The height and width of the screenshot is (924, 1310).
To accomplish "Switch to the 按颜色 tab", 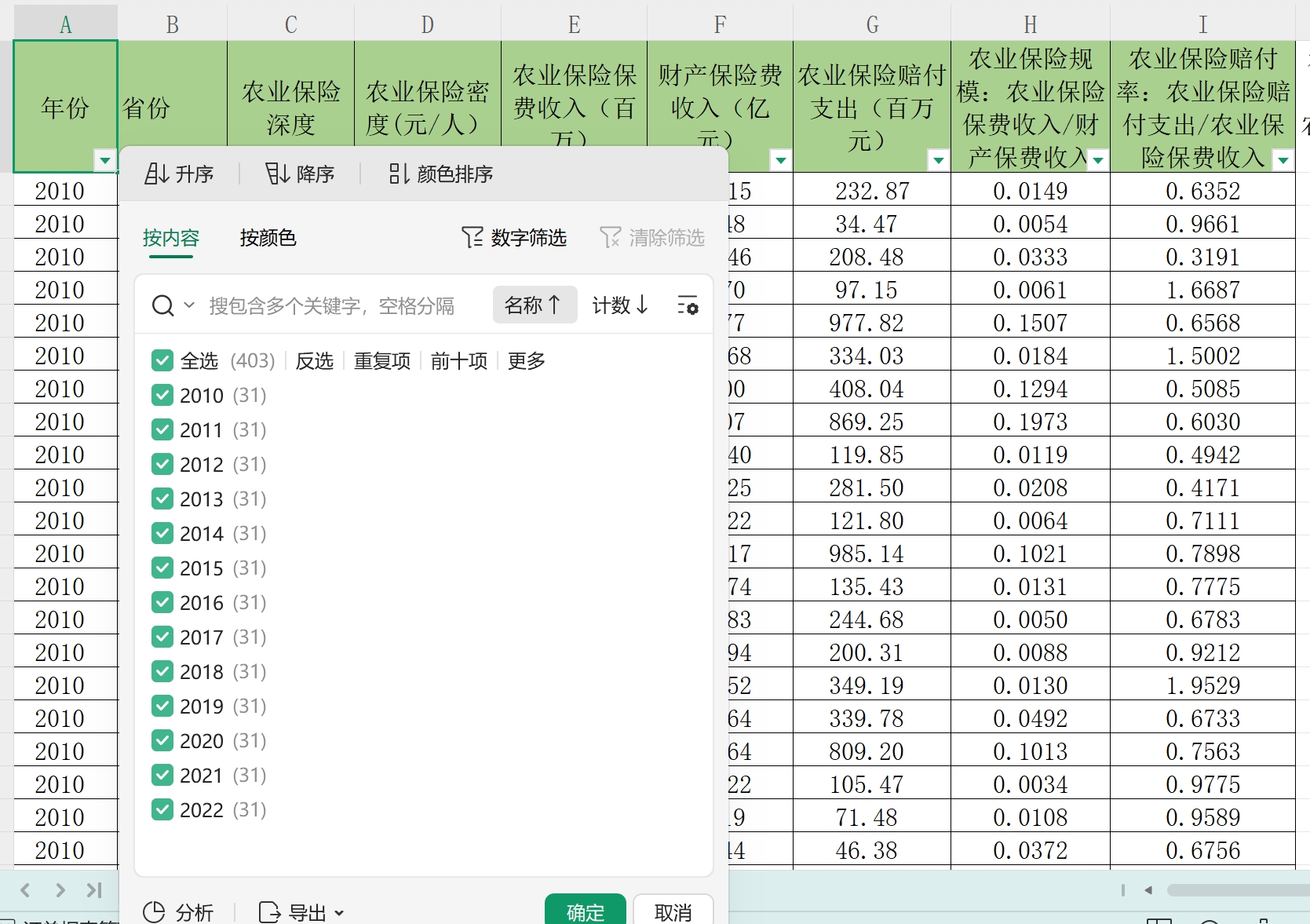I will (268, 237).
